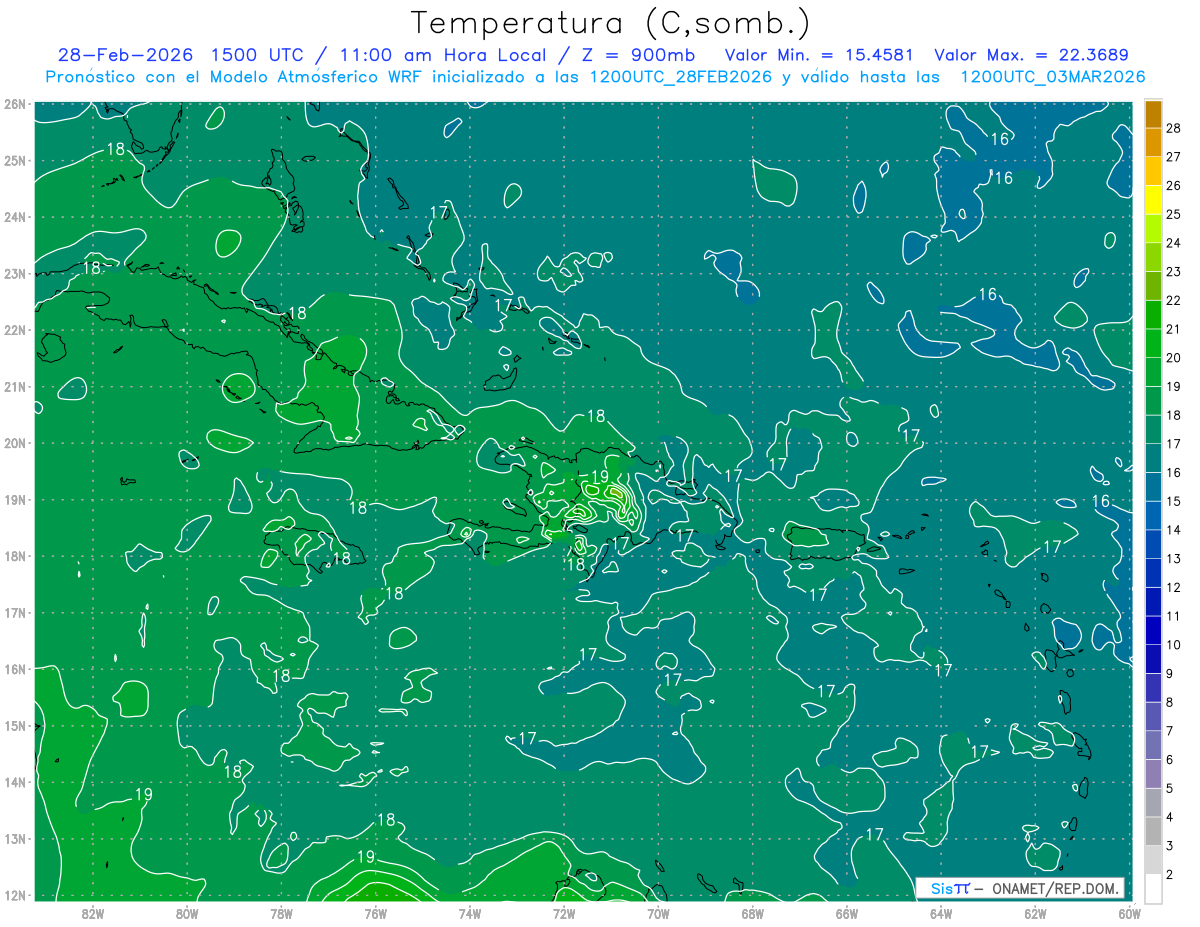The width and height of the screenshot is (1200, 927).
Task: Click the latitude axis label '16N'
Action: (15, 669)
